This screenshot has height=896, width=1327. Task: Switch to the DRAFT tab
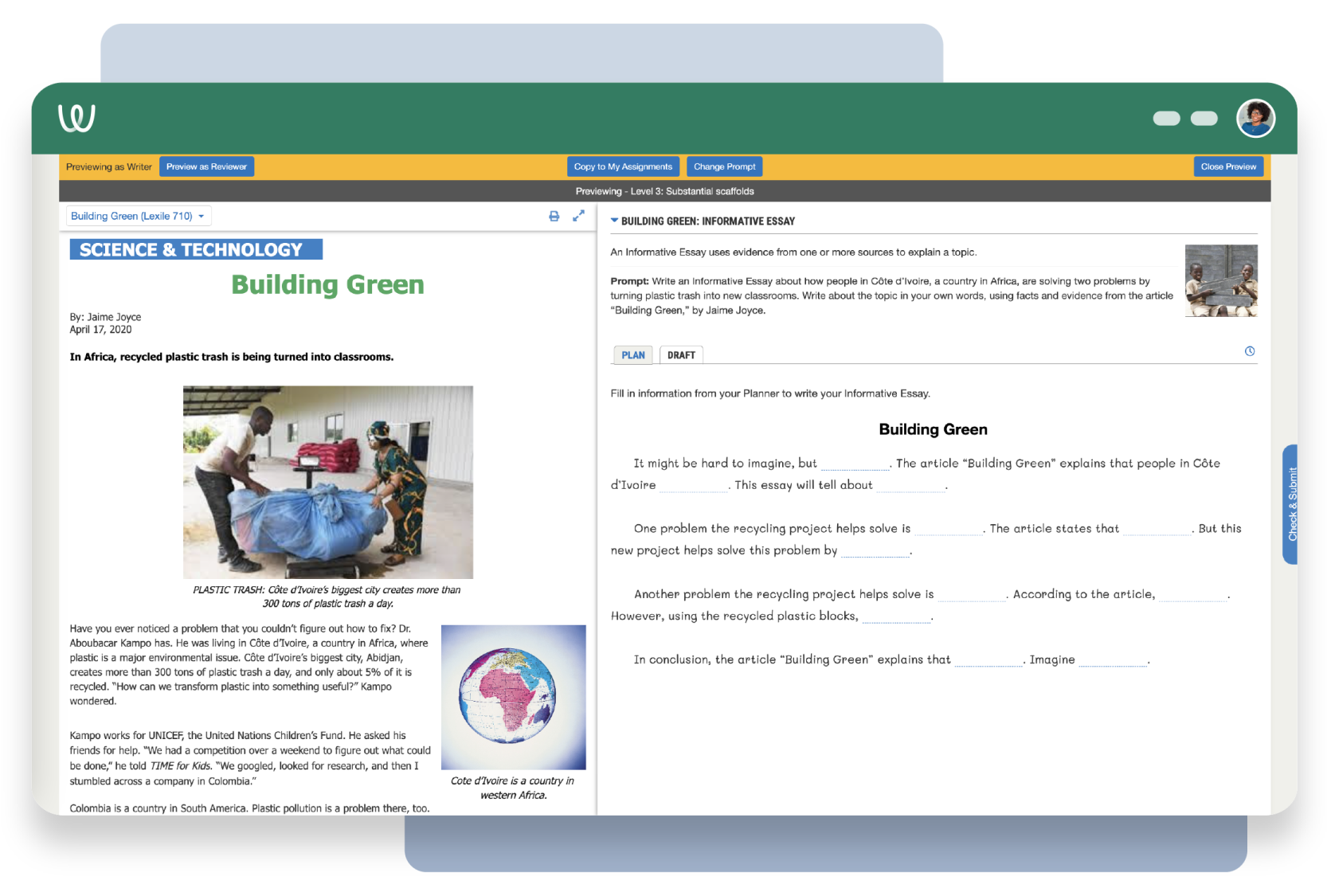pyautogui.click(x=681, y=355)
